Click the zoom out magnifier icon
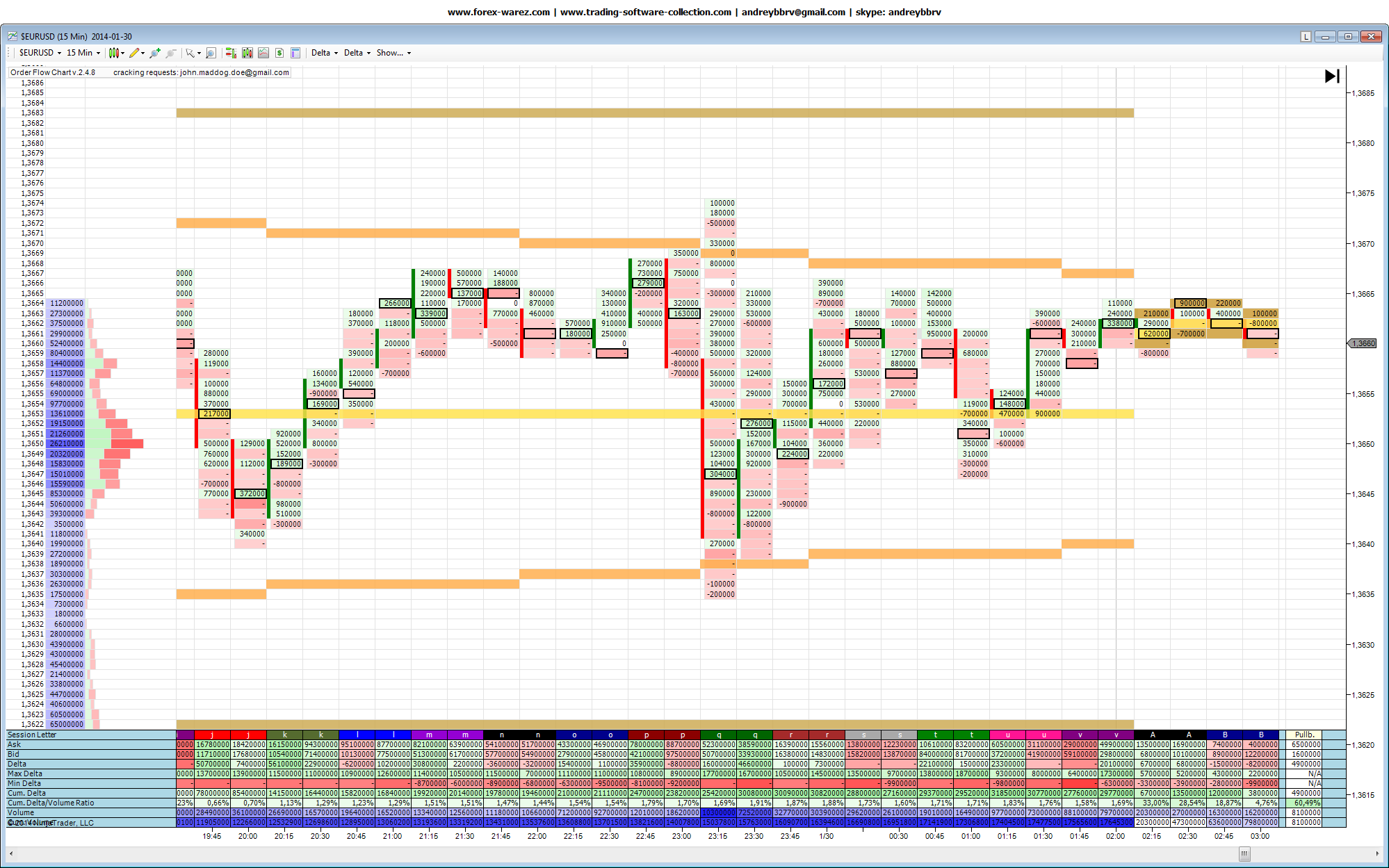This screenshot has height=868, width=1389. click(x=171, y=53)
